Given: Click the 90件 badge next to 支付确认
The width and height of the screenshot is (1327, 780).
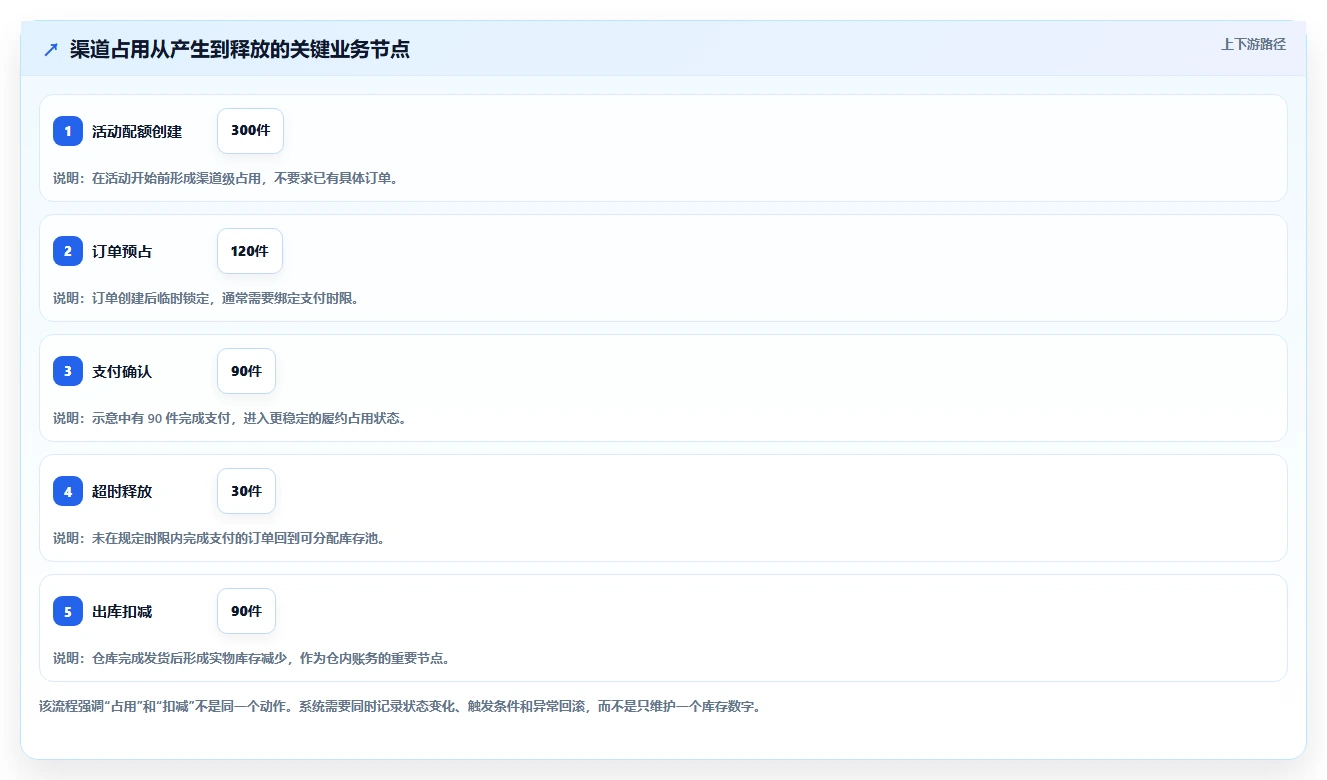Looking at the screenshot, I should pos(246,371).
